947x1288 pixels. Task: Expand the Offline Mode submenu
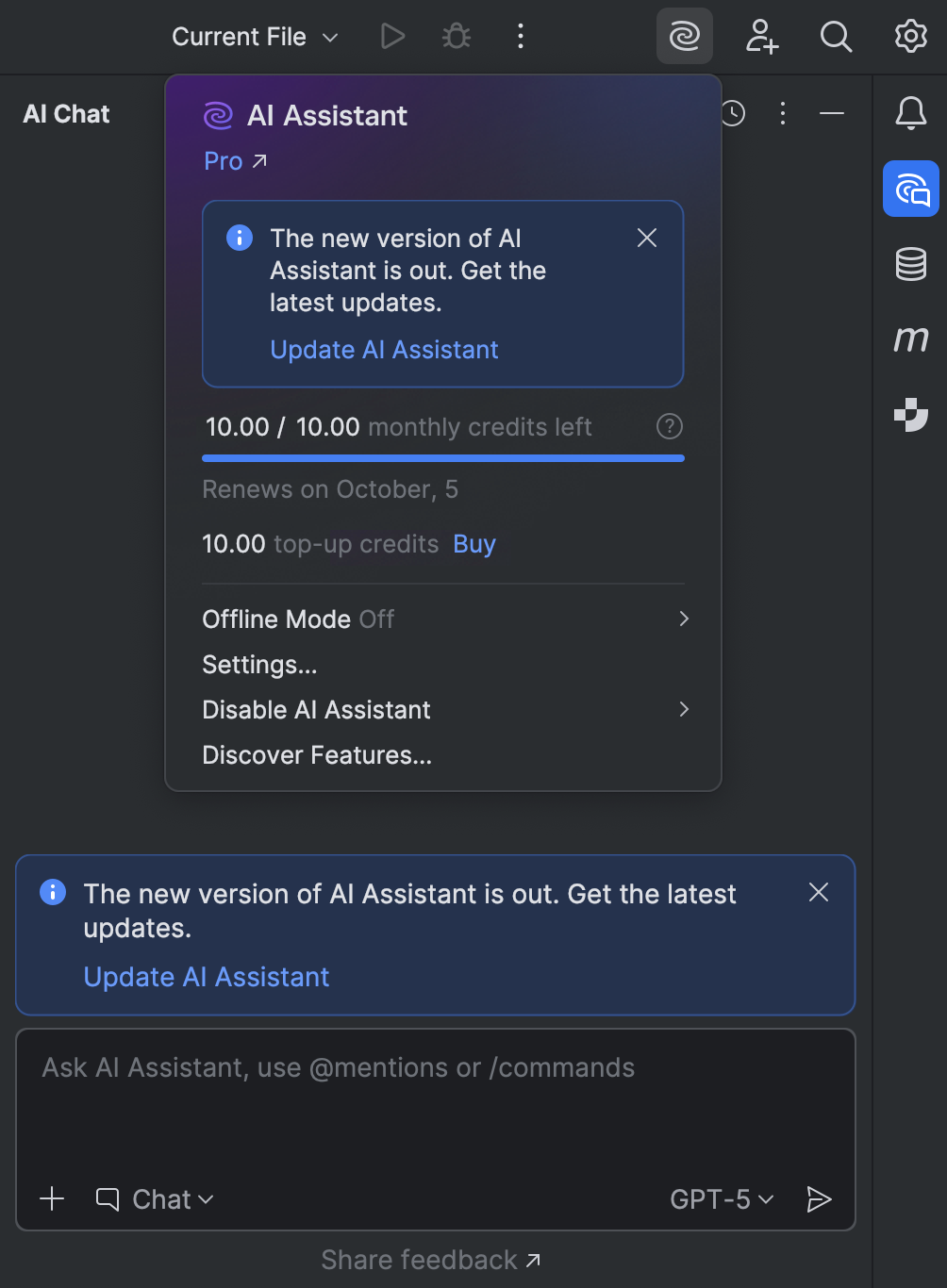click(x=443, y=619)
